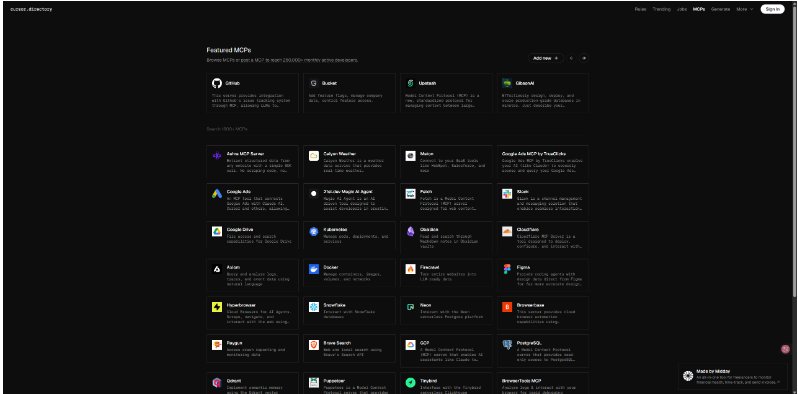Open the Slack logo icon
Screen dimensions: 798x394
507,193
